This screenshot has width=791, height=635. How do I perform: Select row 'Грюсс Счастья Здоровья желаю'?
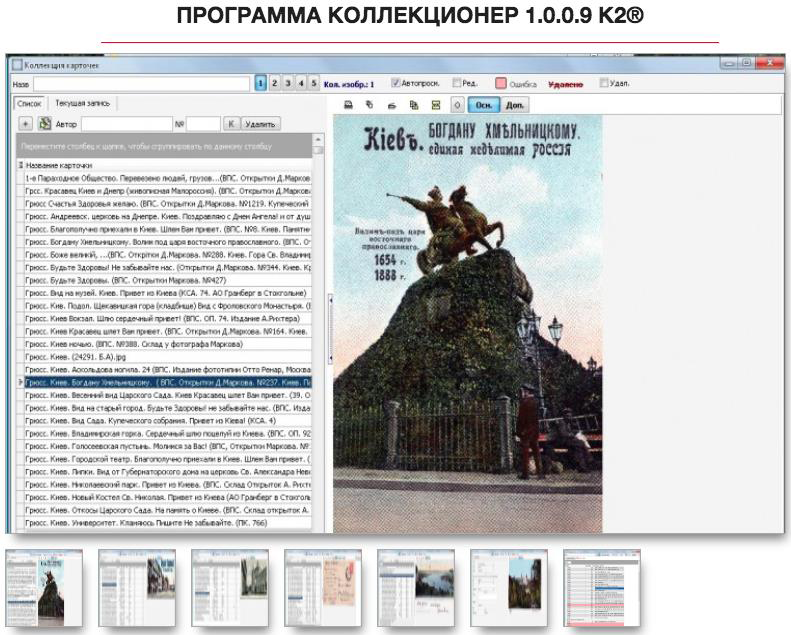(x=167, y=204)
